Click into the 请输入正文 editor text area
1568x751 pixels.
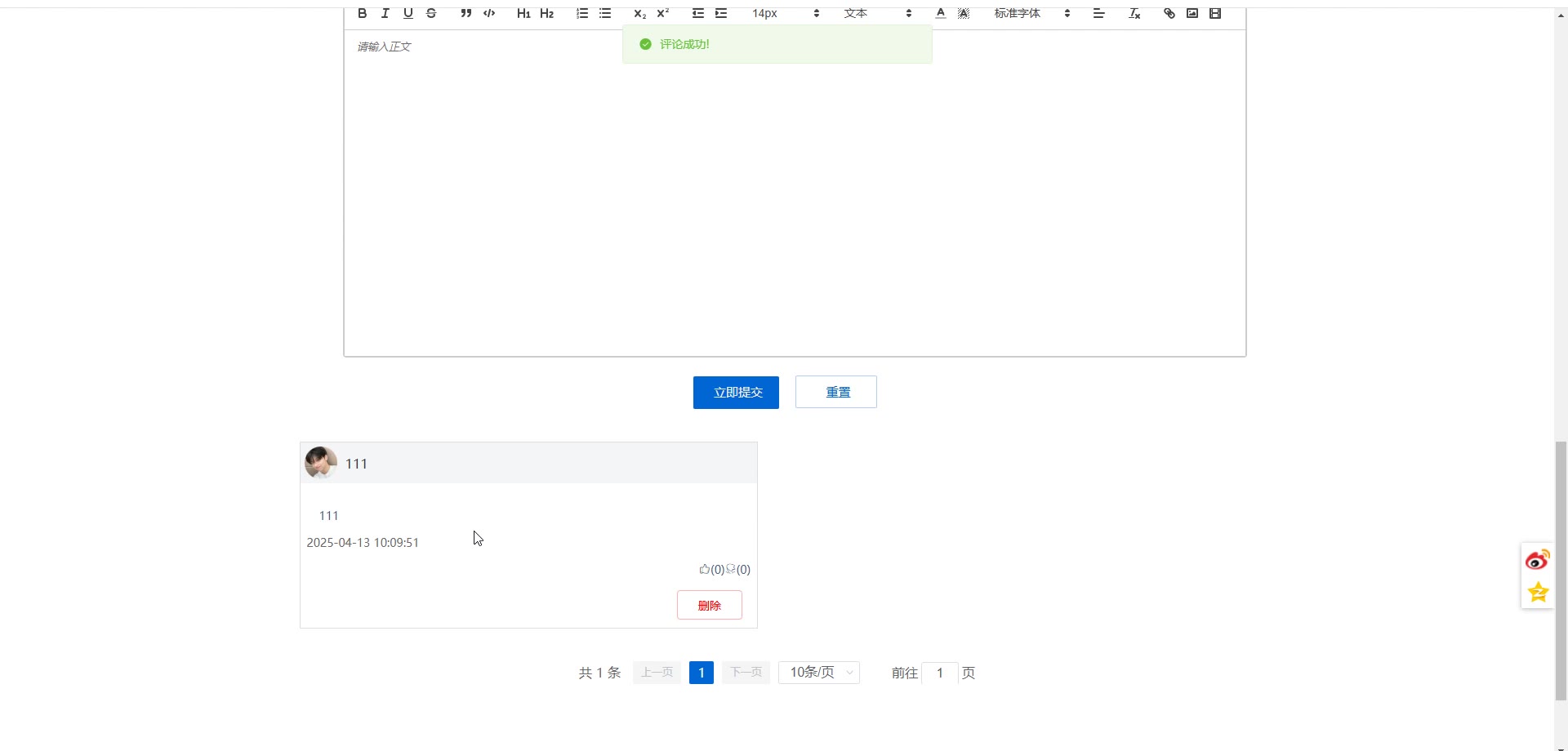795,193
